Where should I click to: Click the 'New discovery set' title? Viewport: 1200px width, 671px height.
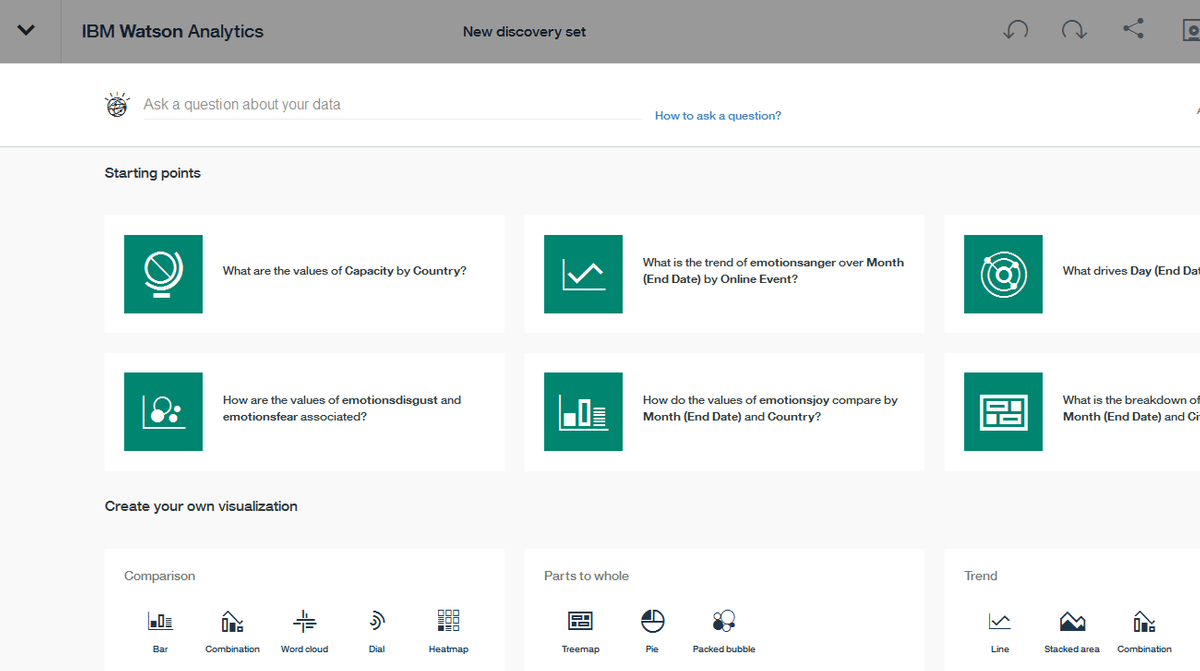point(524,32)
